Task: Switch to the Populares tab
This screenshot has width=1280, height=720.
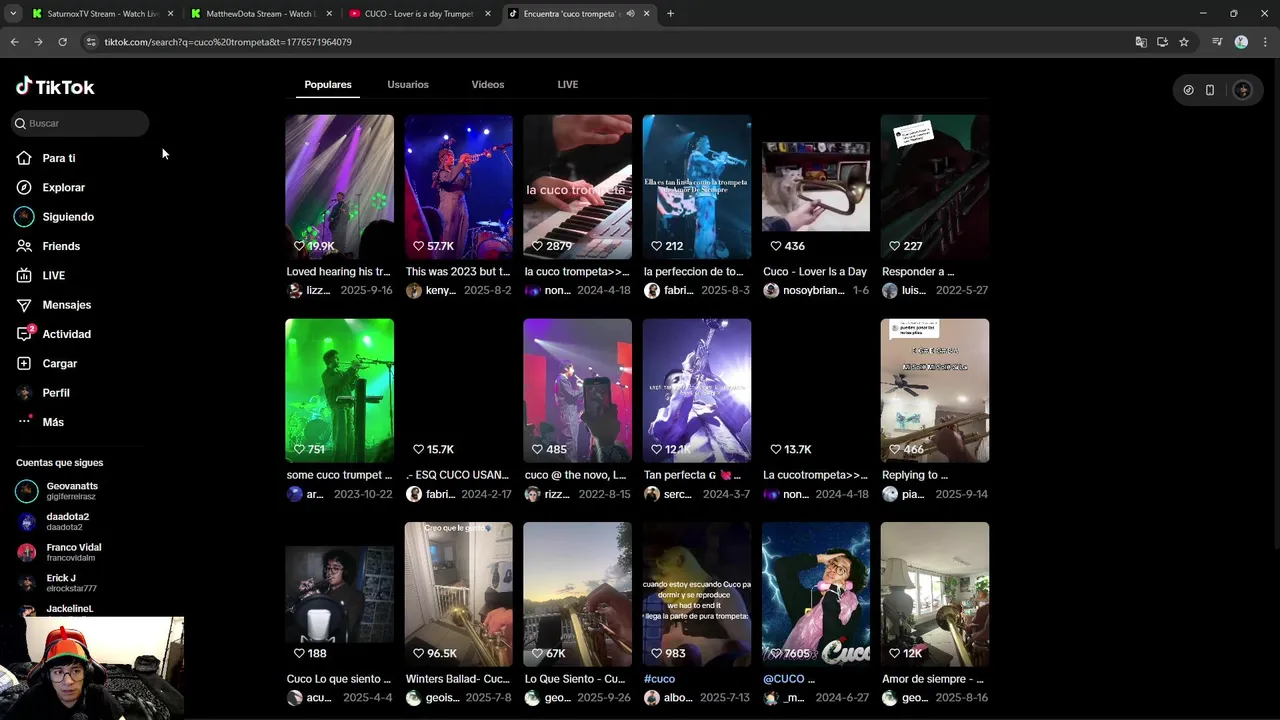Action: tap(328, 85)
